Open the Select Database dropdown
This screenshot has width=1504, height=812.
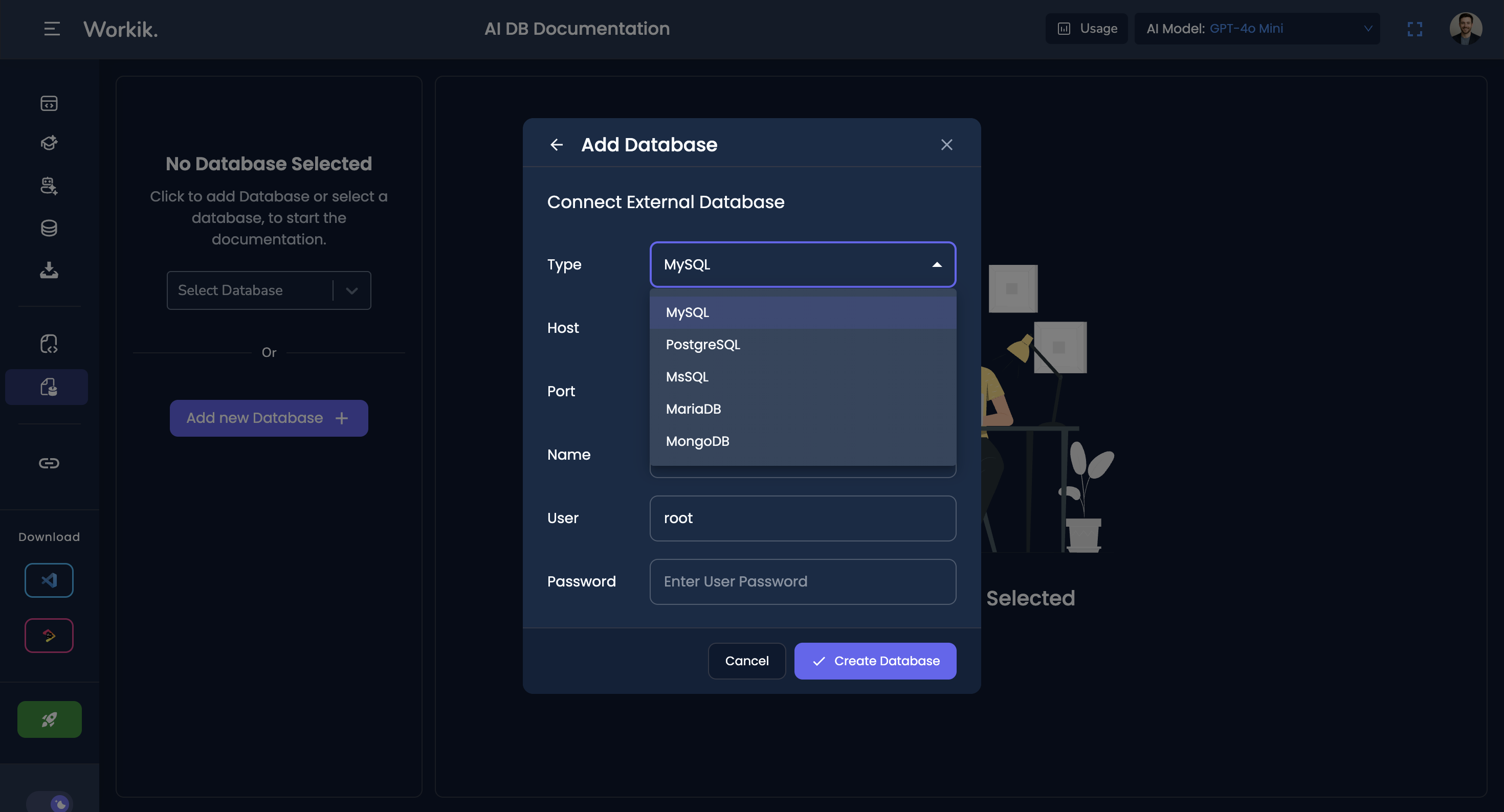pos(269,290)
